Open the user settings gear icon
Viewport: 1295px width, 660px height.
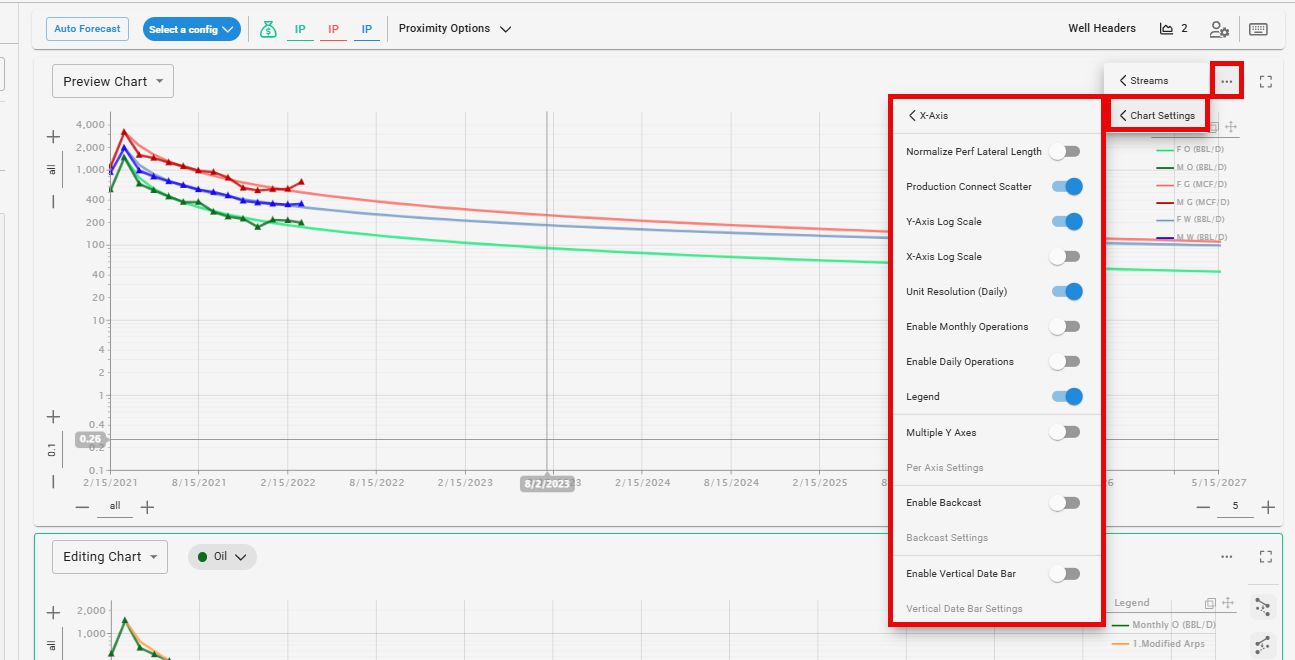click(x=1219, y=29)
